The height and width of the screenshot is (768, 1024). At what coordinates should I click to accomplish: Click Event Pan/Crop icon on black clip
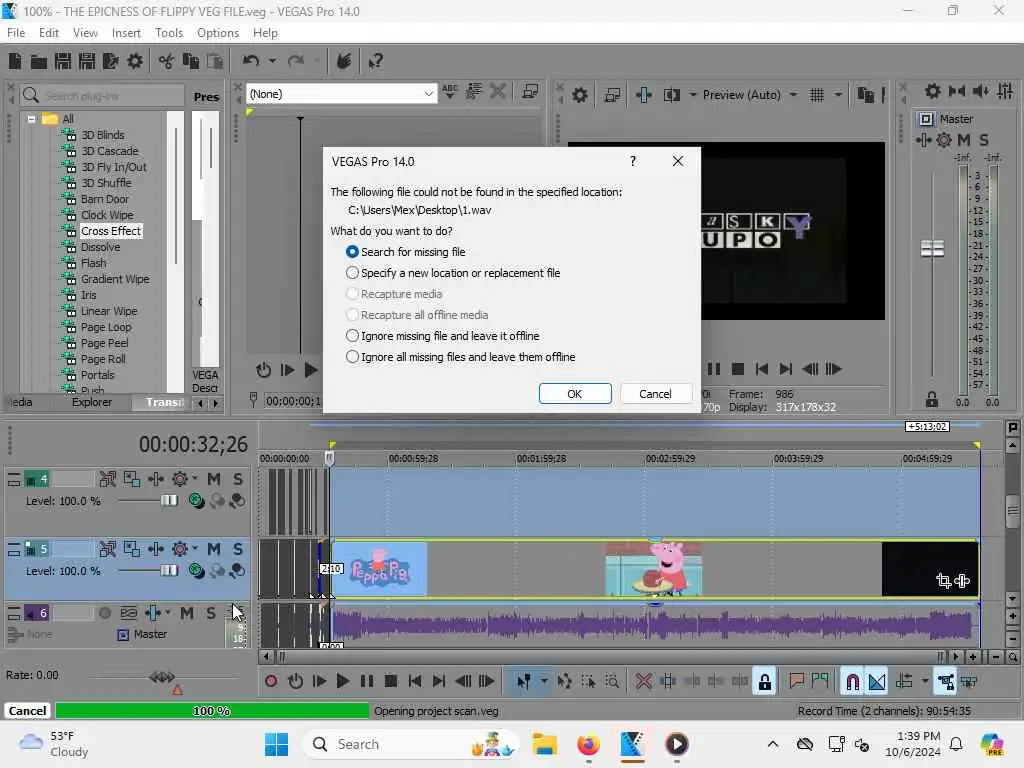[x=943, y=581]
